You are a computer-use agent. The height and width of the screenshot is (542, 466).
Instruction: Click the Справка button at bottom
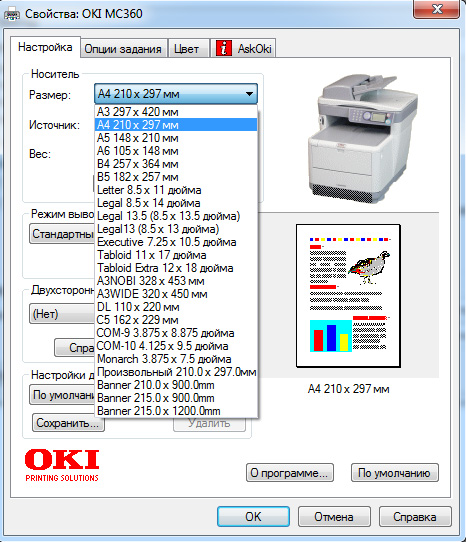tap(415, 517)
